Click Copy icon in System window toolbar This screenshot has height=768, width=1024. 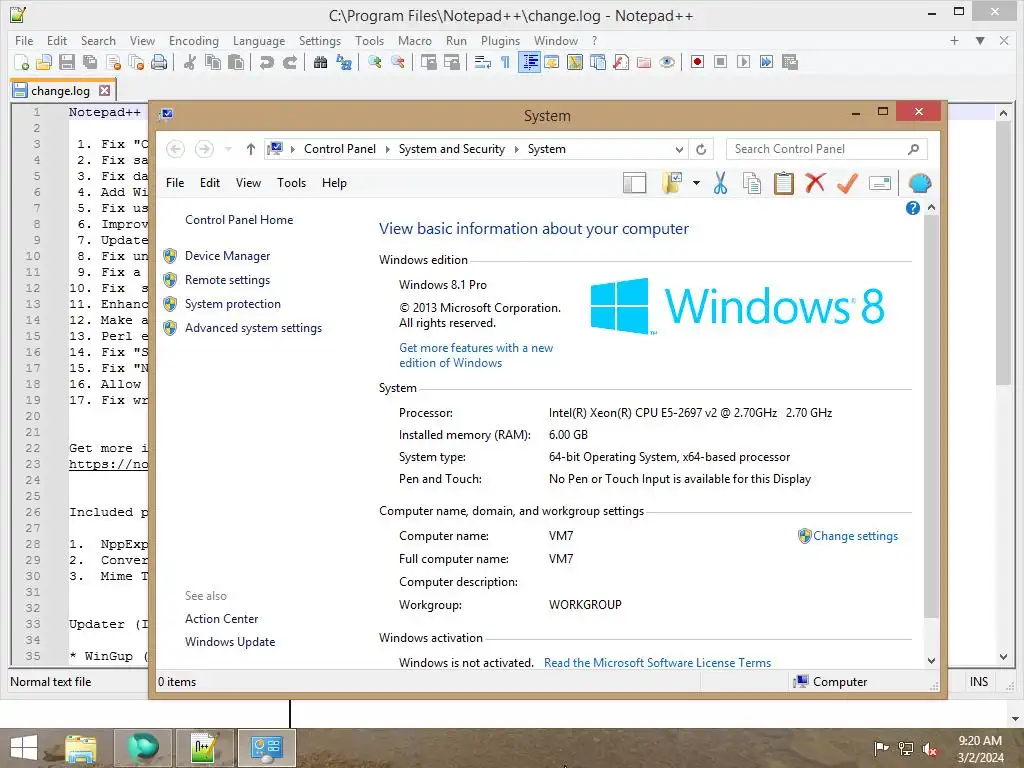click(752, 184)
